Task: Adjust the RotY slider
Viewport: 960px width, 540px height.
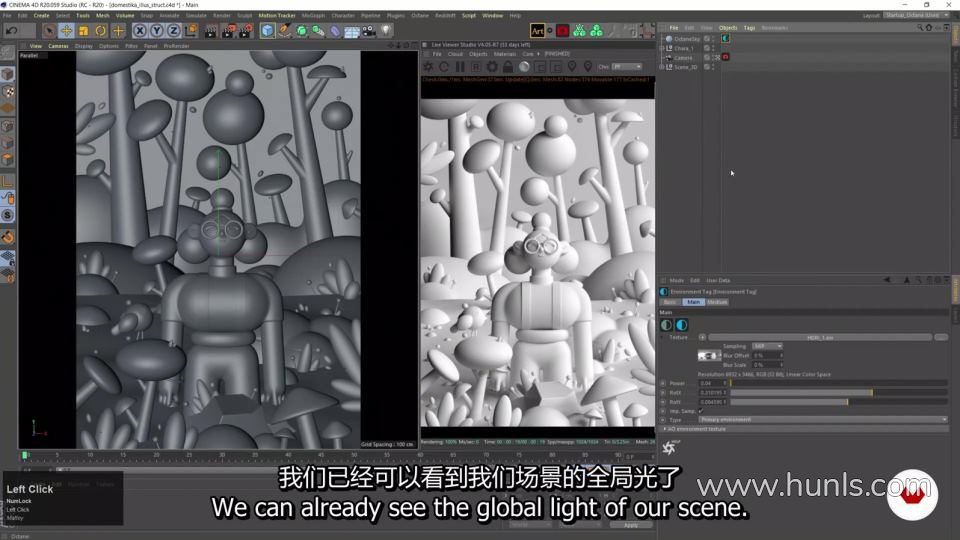Action: pos(838,402)
